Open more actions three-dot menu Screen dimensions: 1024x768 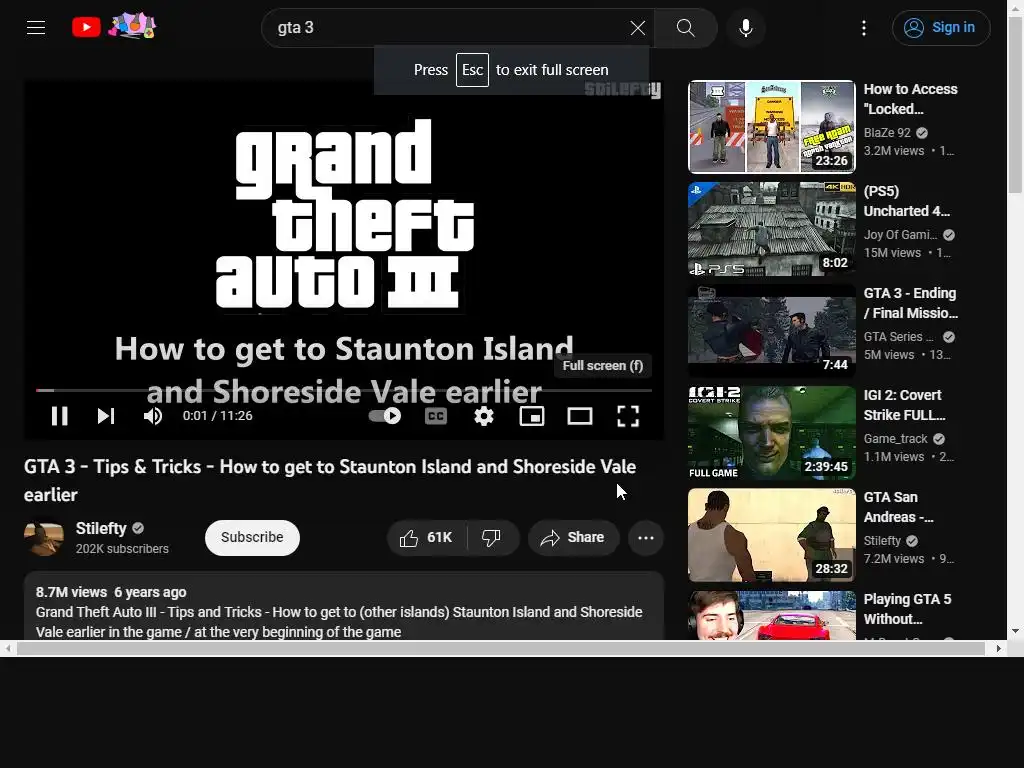click(646, 537)
